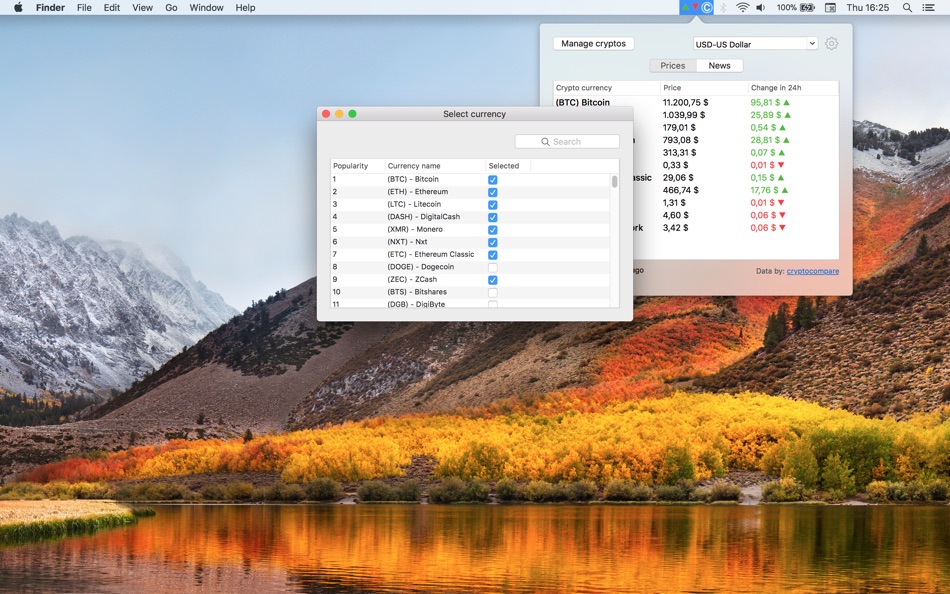Select the (ZEC) - ZCash list row
Viewport: 950px width, 594px height.
click(470, 279)
